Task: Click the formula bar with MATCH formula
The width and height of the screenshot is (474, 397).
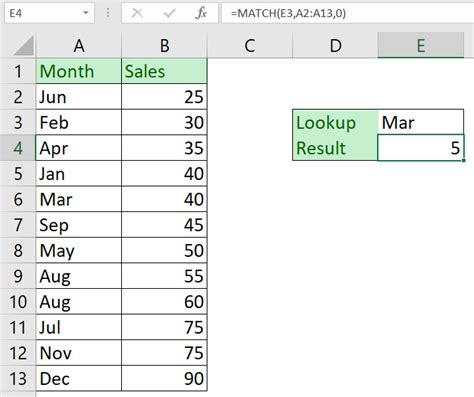Action: point(348,13)
